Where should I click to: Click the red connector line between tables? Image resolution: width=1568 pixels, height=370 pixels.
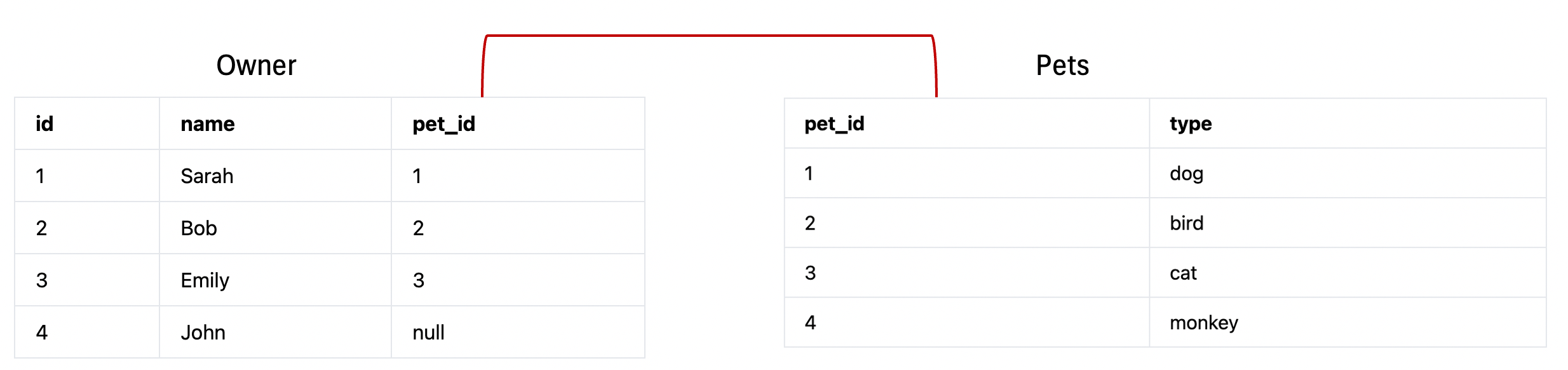pyautogui.click(x=709, y=36)
